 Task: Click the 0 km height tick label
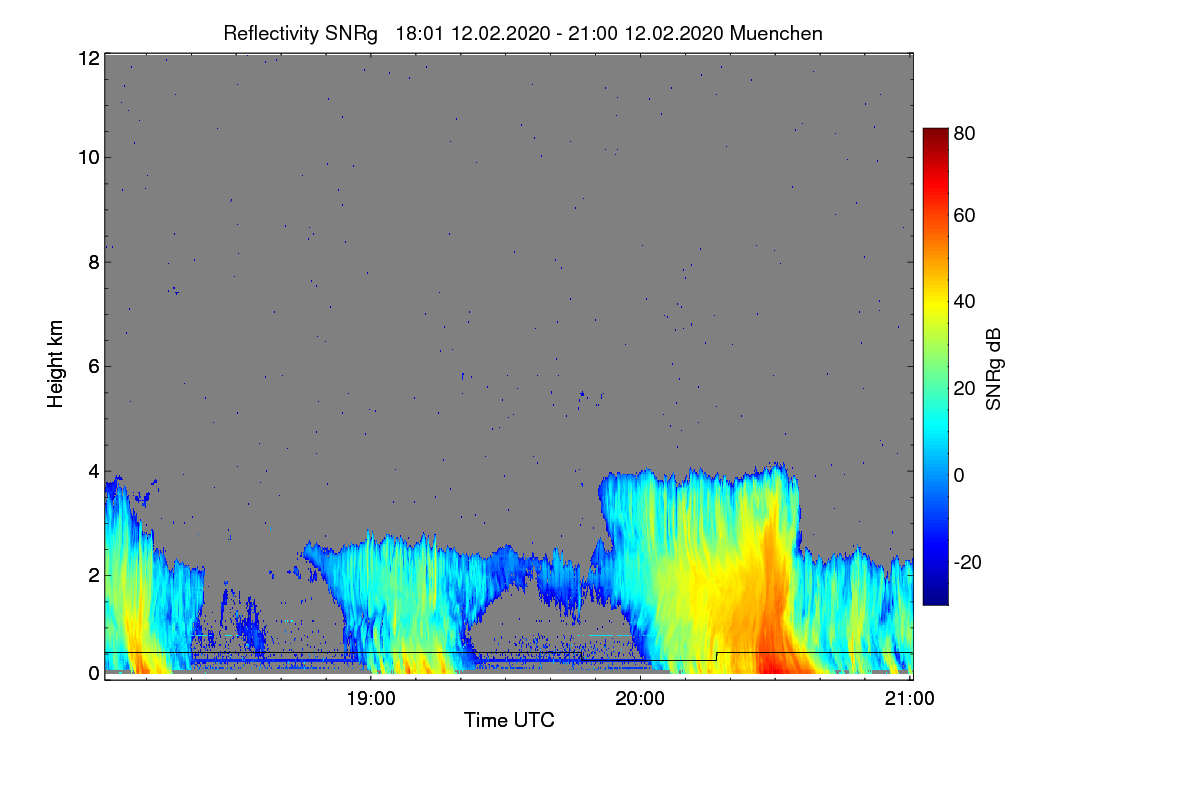pyautogui.click(x=94, y=673)
